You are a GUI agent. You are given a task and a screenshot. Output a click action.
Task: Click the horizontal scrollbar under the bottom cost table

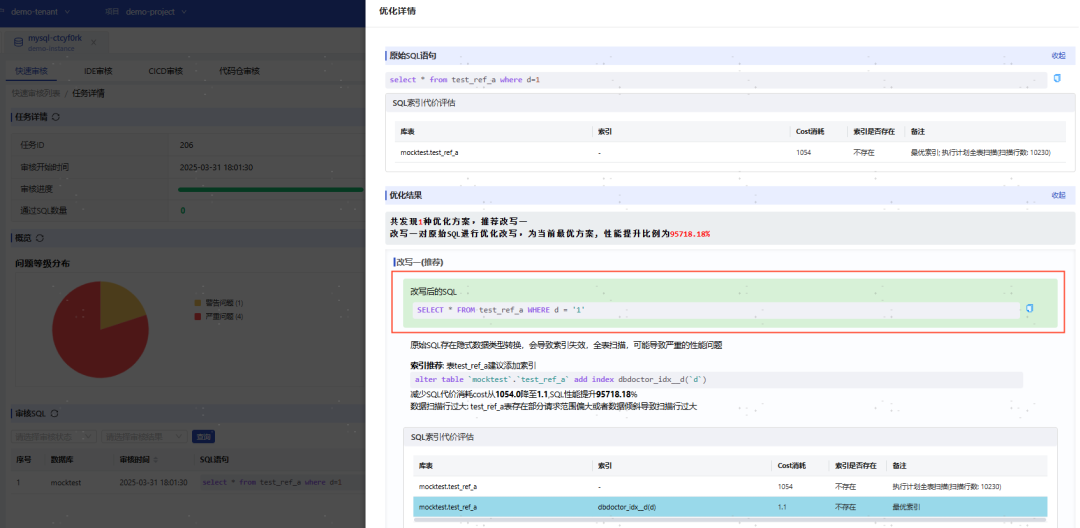730,520
